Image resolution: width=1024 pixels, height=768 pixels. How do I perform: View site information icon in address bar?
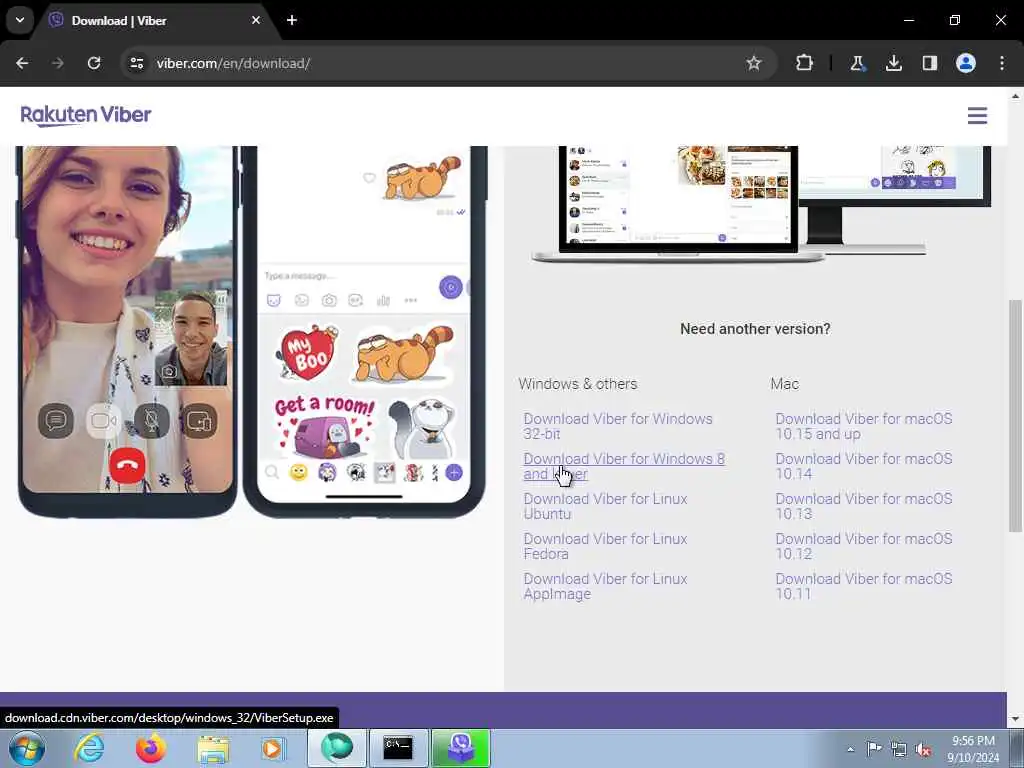coord(136,63)
